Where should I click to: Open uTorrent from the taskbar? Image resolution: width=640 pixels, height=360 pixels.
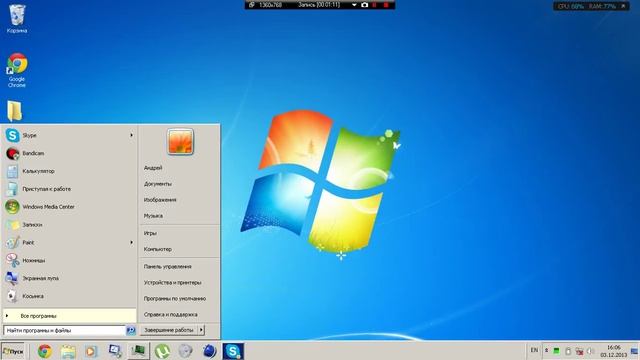(x=162, y=351)
